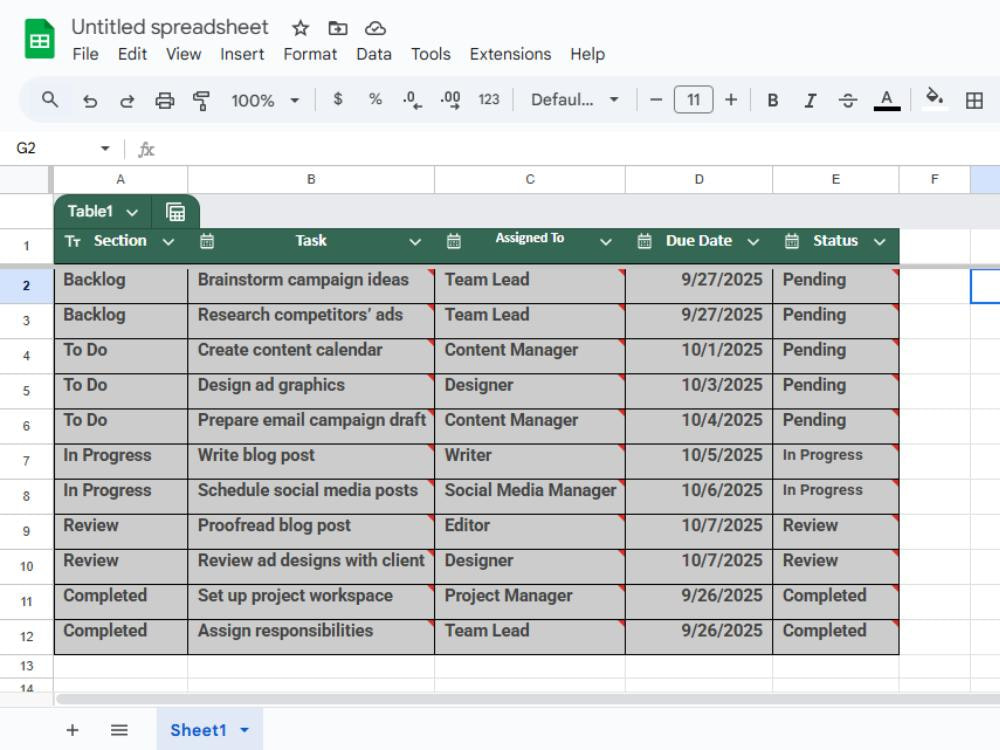Check cloud document status icon
The width and height of the screenshot is (1000, 750).
click(375, 28)
